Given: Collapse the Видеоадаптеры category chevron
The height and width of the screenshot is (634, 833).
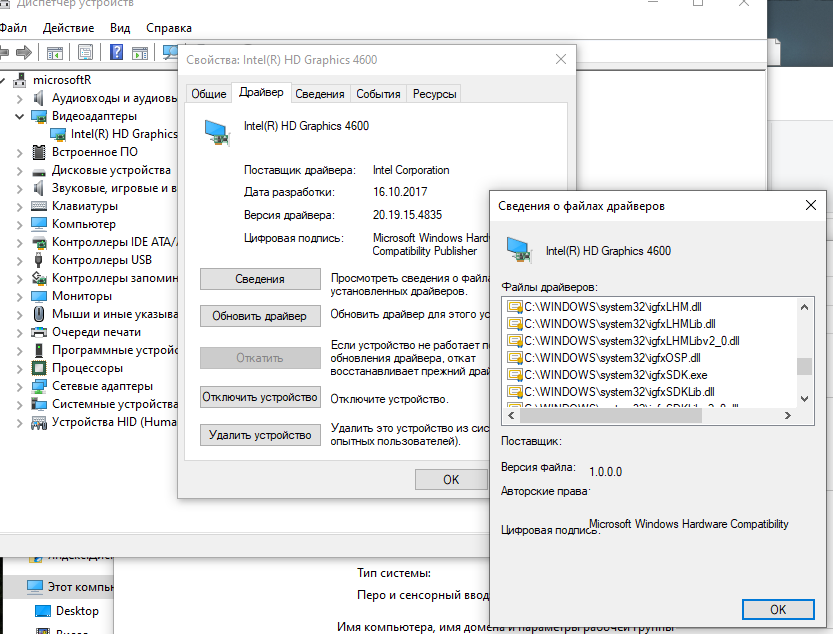Looking at the screenshot, I should click(x=20, y=116).
